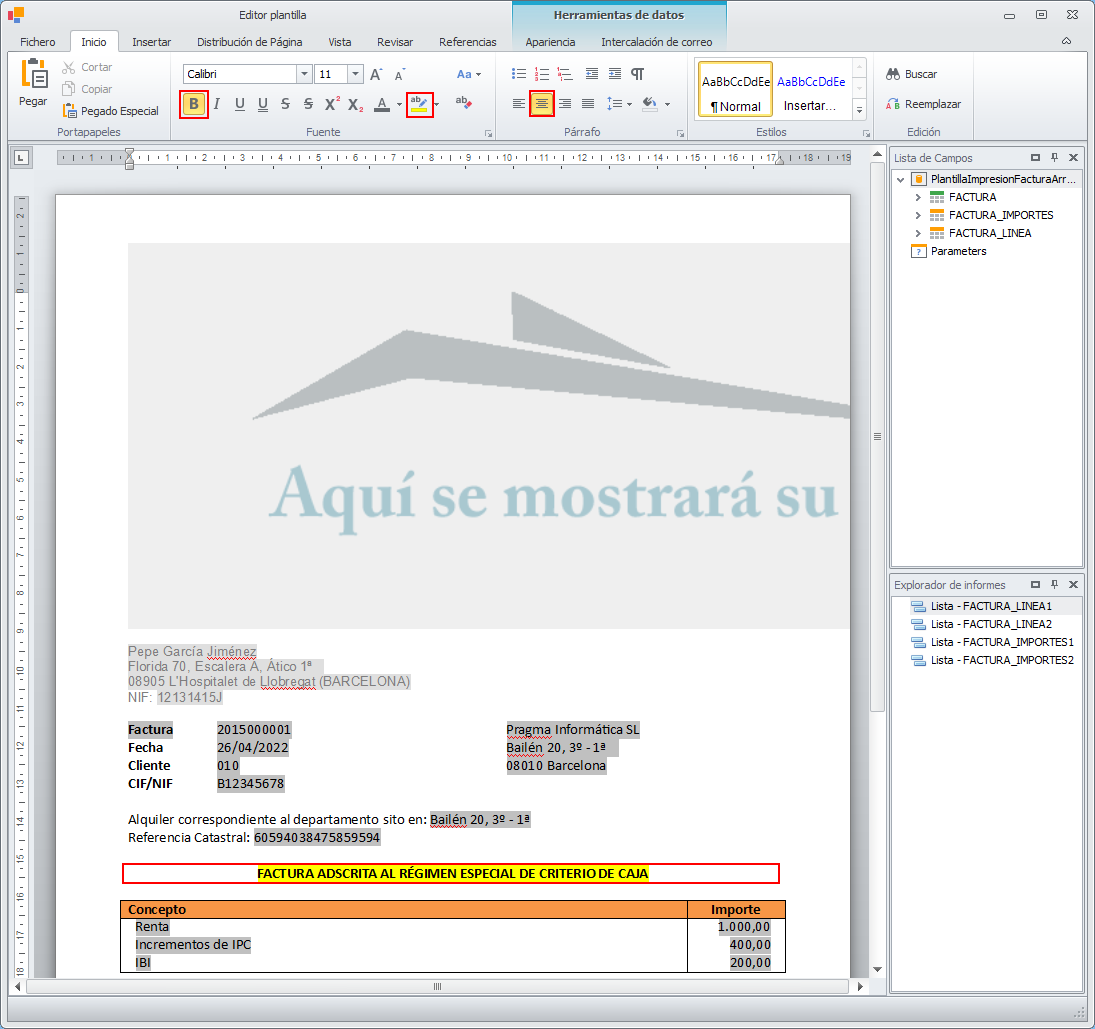Click the Buscar button
Viewport: 1095px width, 1029px height.
click(x=911, y=74)
